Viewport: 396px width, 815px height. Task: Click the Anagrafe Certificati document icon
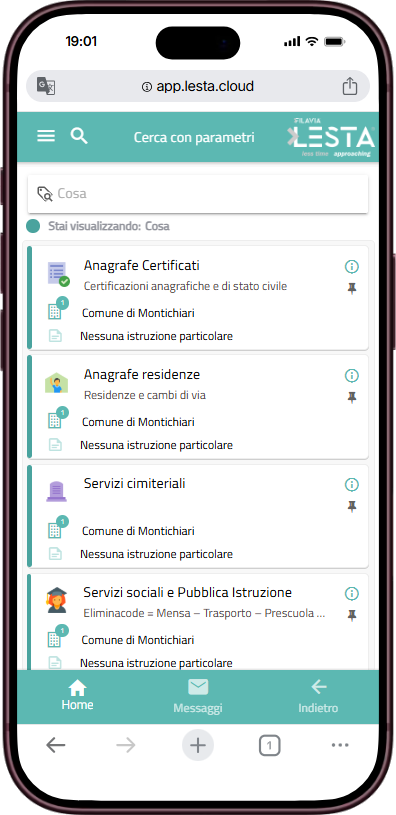tap(58, 274)
